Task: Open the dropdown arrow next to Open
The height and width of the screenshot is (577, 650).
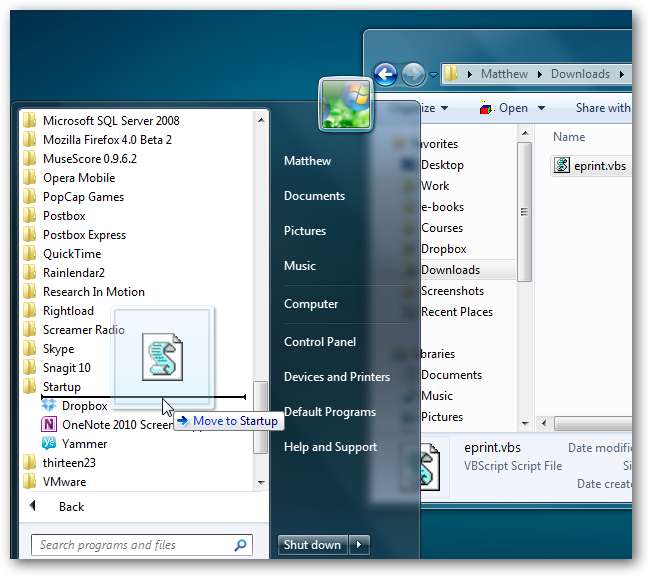Action: [x=541, y=108]
